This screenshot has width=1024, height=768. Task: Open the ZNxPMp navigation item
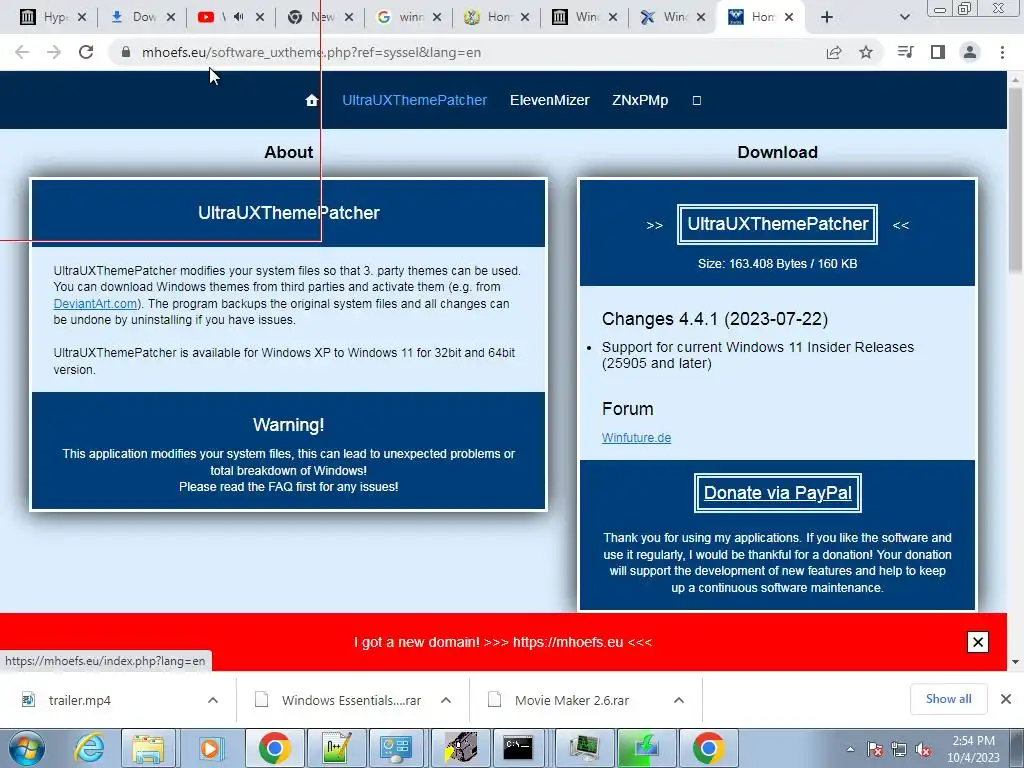click(640, 100)
